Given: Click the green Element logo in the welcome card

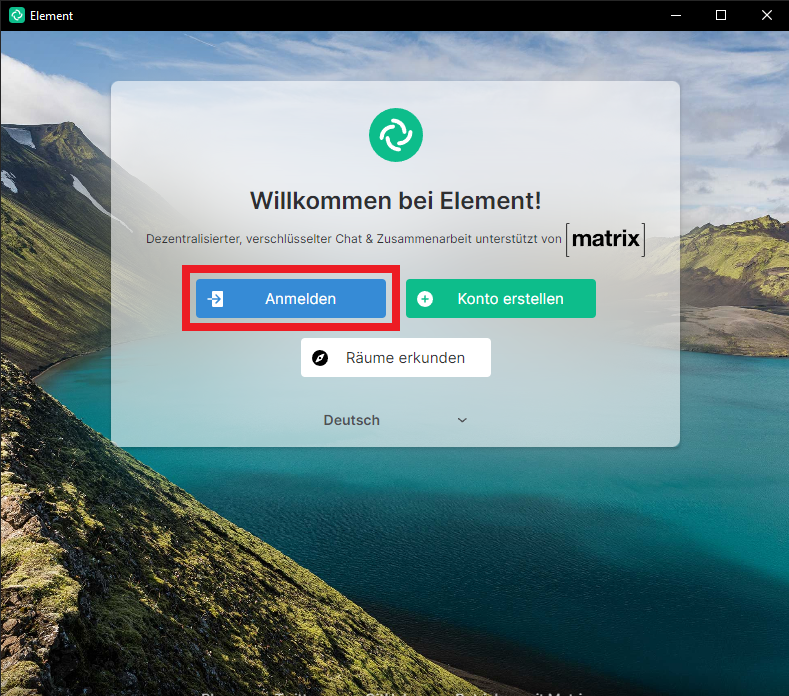Looking at the screenshot, I should click(x=395, y=134).
